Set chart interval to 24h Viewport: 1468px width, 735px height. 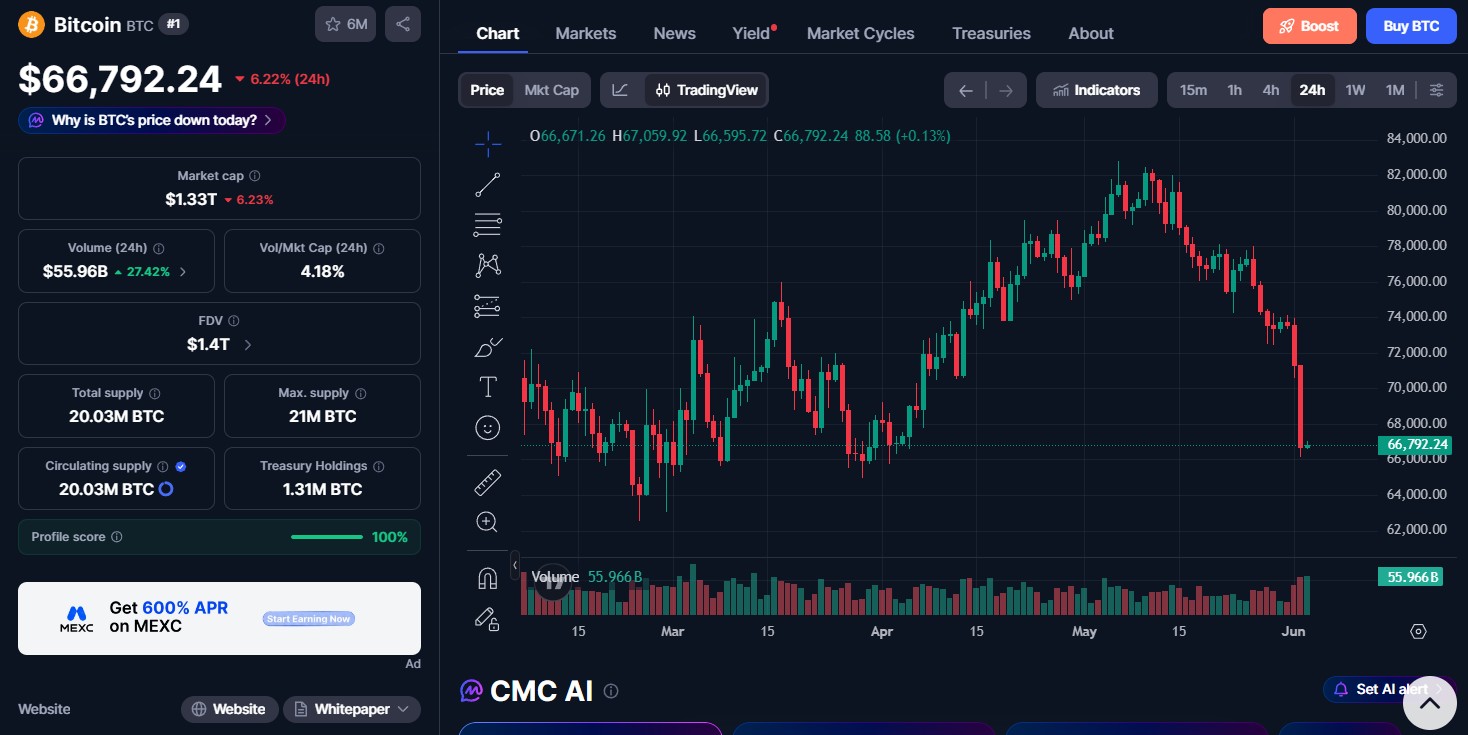pos(1312,90)
